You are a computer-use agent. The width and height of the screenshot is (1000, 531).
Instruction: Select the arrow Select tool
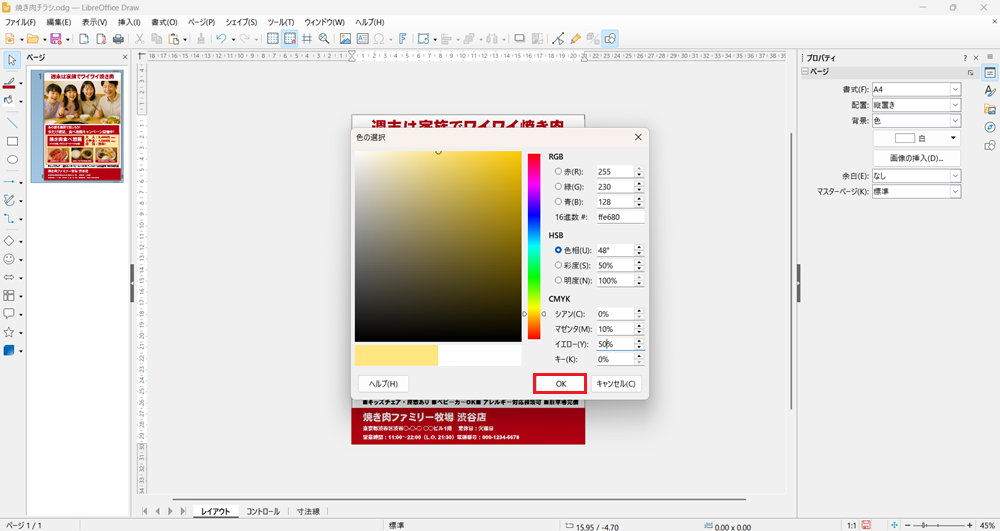11,61
